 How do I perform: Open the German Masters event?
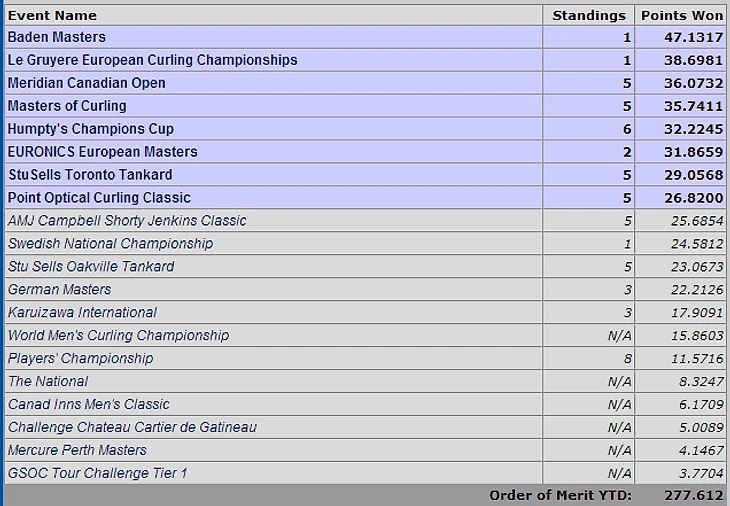[x=60, y=290]
